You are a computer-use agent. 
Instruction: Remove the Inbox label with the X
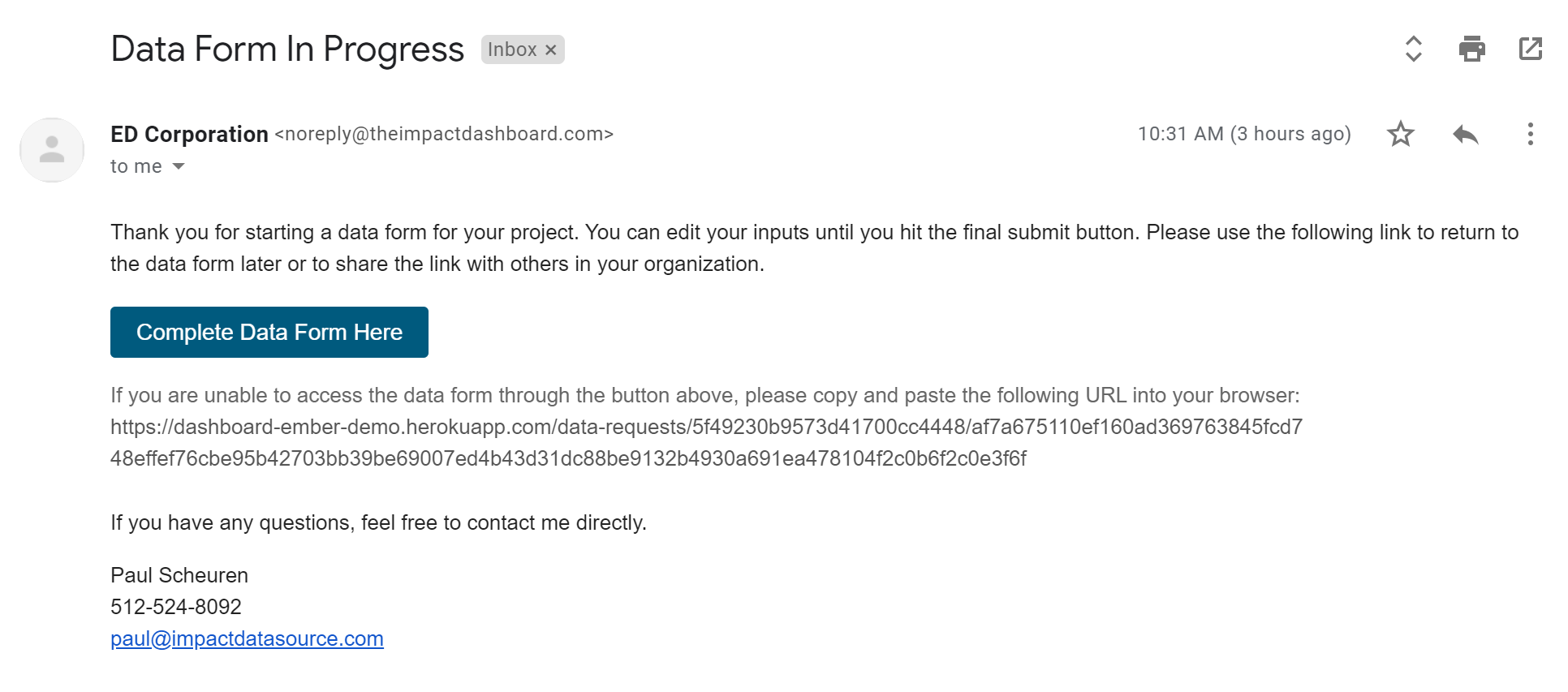pyautogui.click(x=551, y=50)
